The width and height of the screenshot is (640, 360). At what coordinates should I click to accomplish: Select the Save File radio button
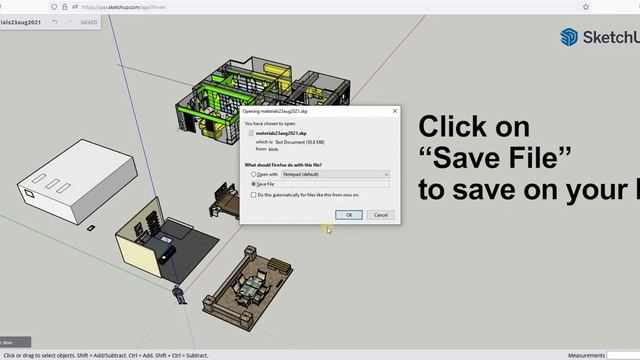253,184
